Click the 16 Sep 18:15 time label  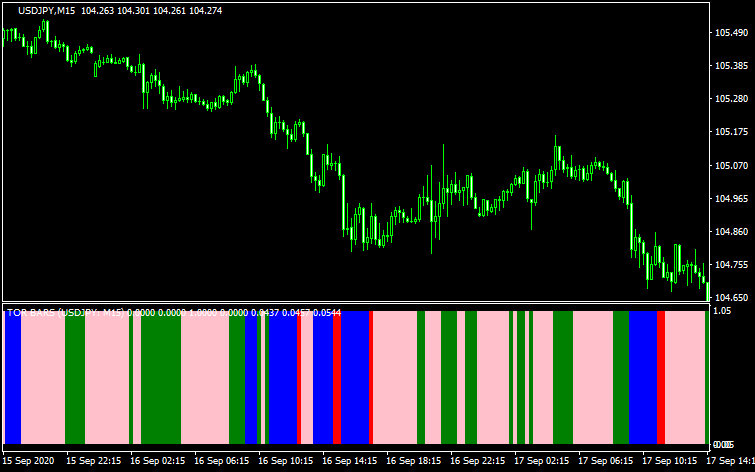click(414, 461)
